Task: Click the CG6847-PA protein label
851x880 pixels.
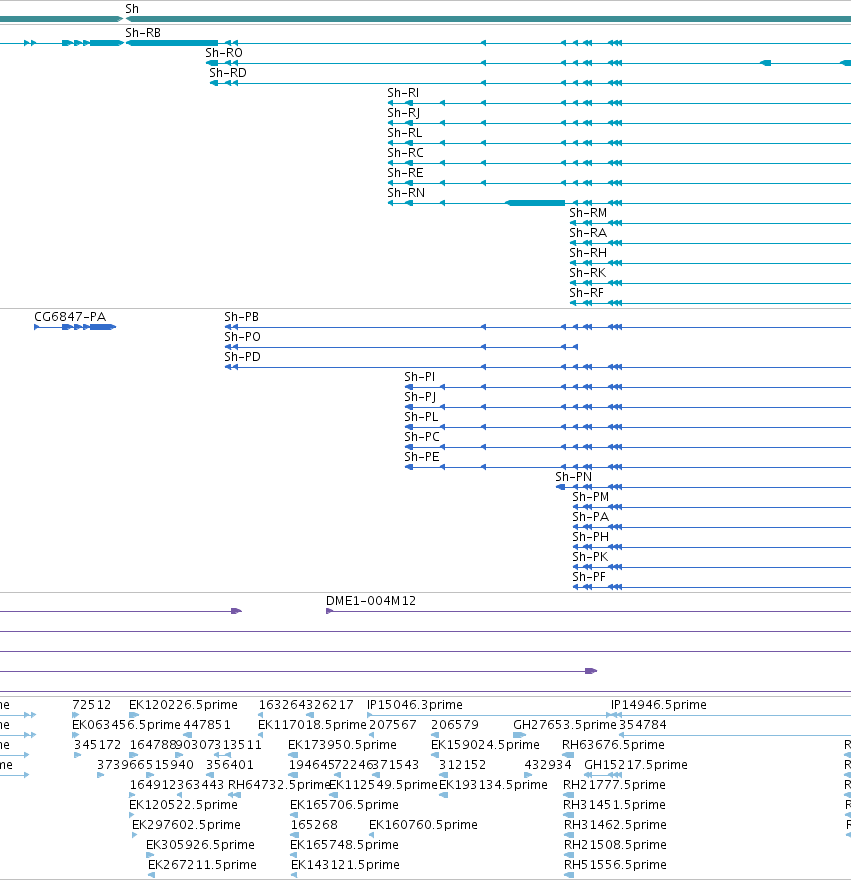Action: click(70, 317)
